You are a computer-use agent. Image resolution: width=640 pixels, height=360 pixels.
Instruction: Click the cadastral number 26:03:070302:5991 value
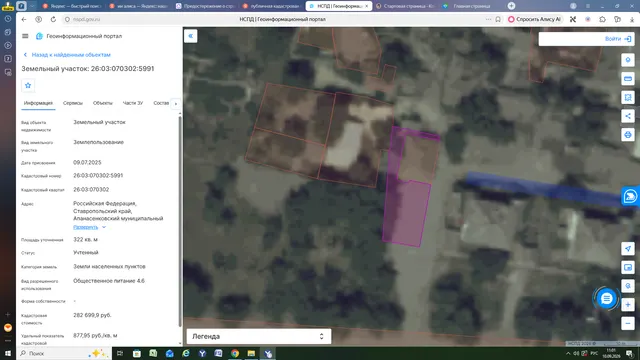pos(98,176)
